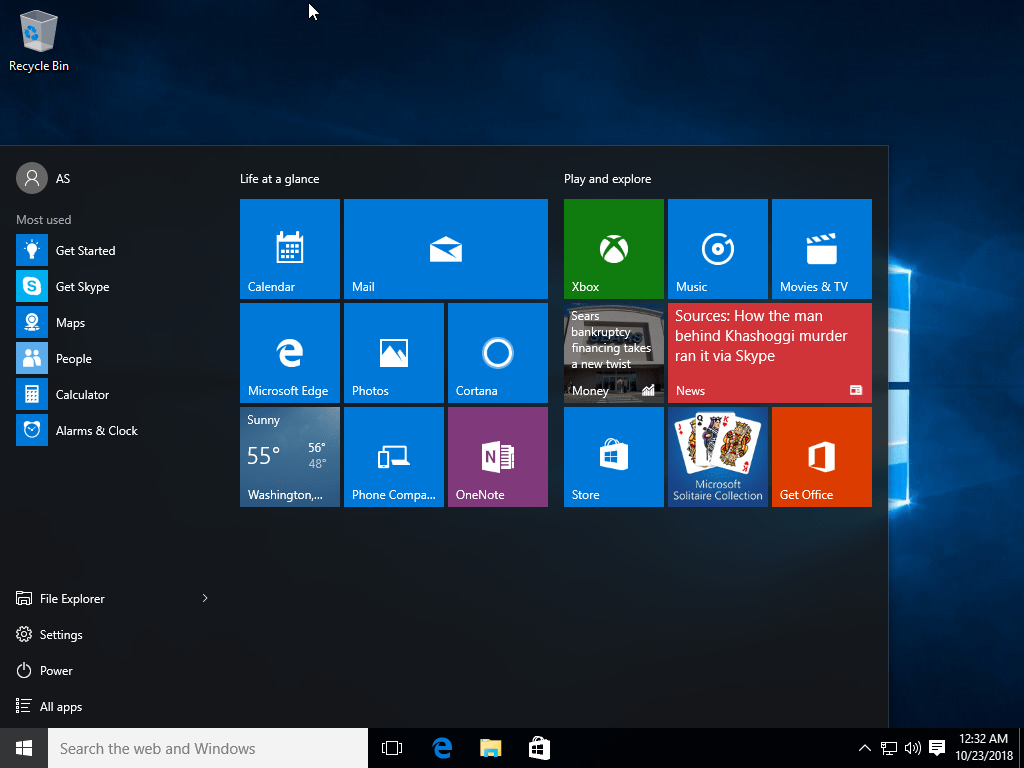Viewport: 1024px width, 768px height.
Task: Click the AS user account
Action: click(x=44, y=178)
